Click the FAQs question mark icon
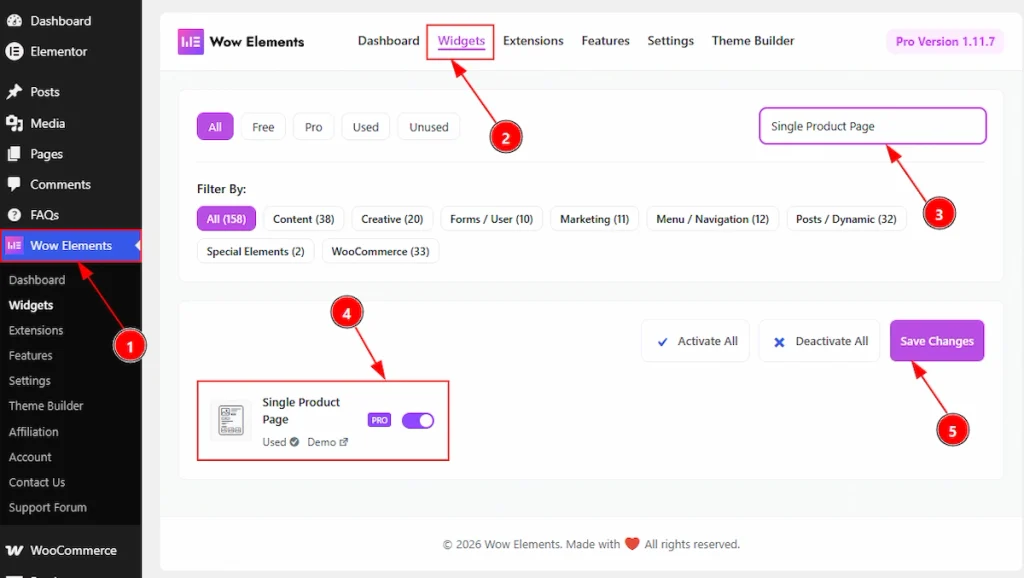 (x=14, y=215)
